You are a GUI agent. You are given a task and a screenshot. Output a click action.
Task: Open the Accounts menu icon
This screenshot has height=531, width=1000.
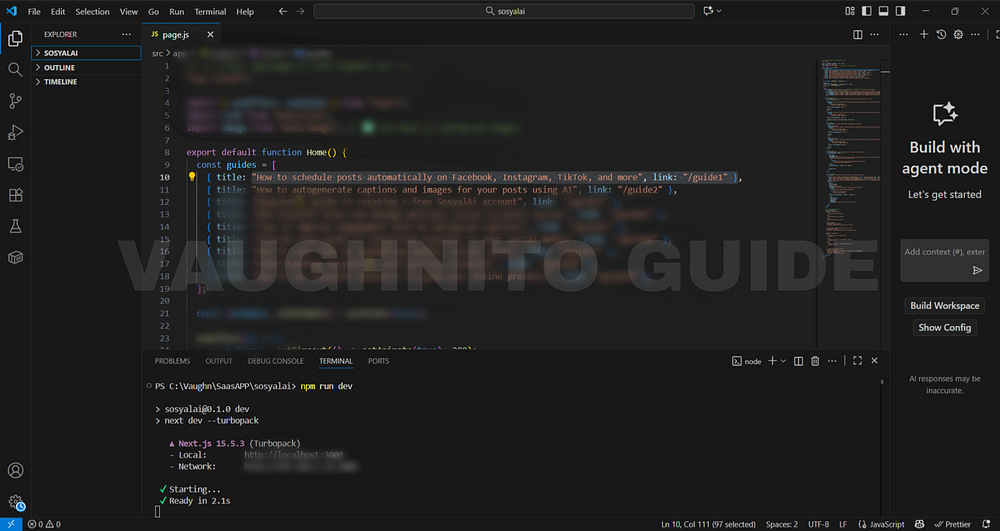pos(15,470)
